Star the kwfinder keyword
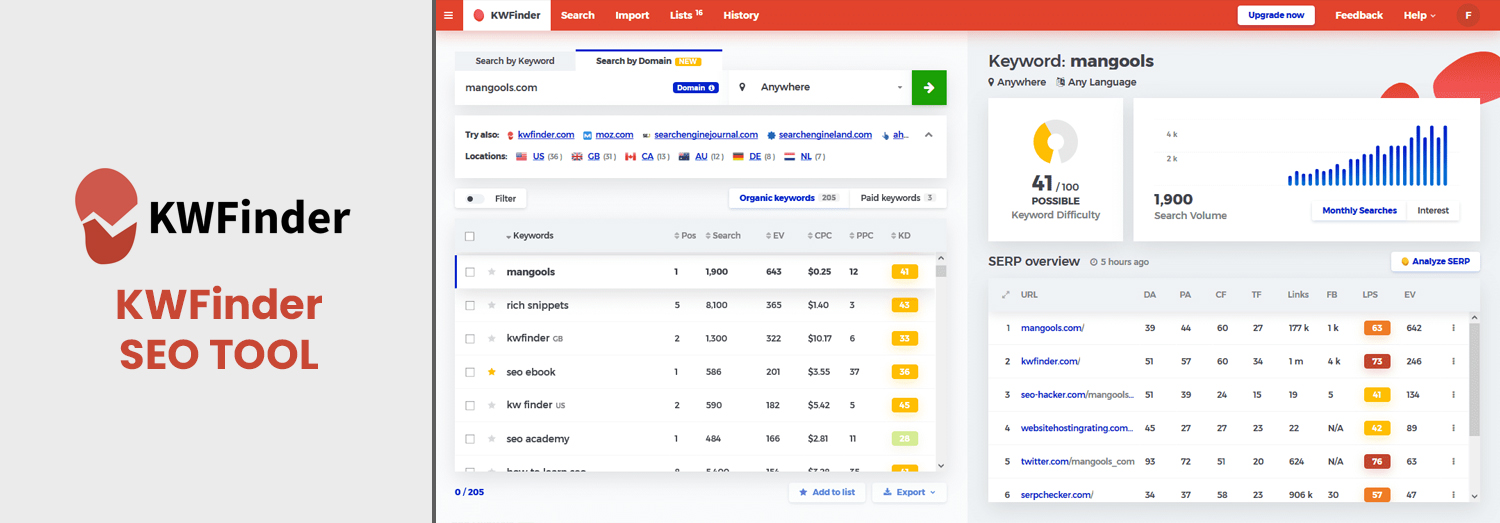 click(491, 338)
